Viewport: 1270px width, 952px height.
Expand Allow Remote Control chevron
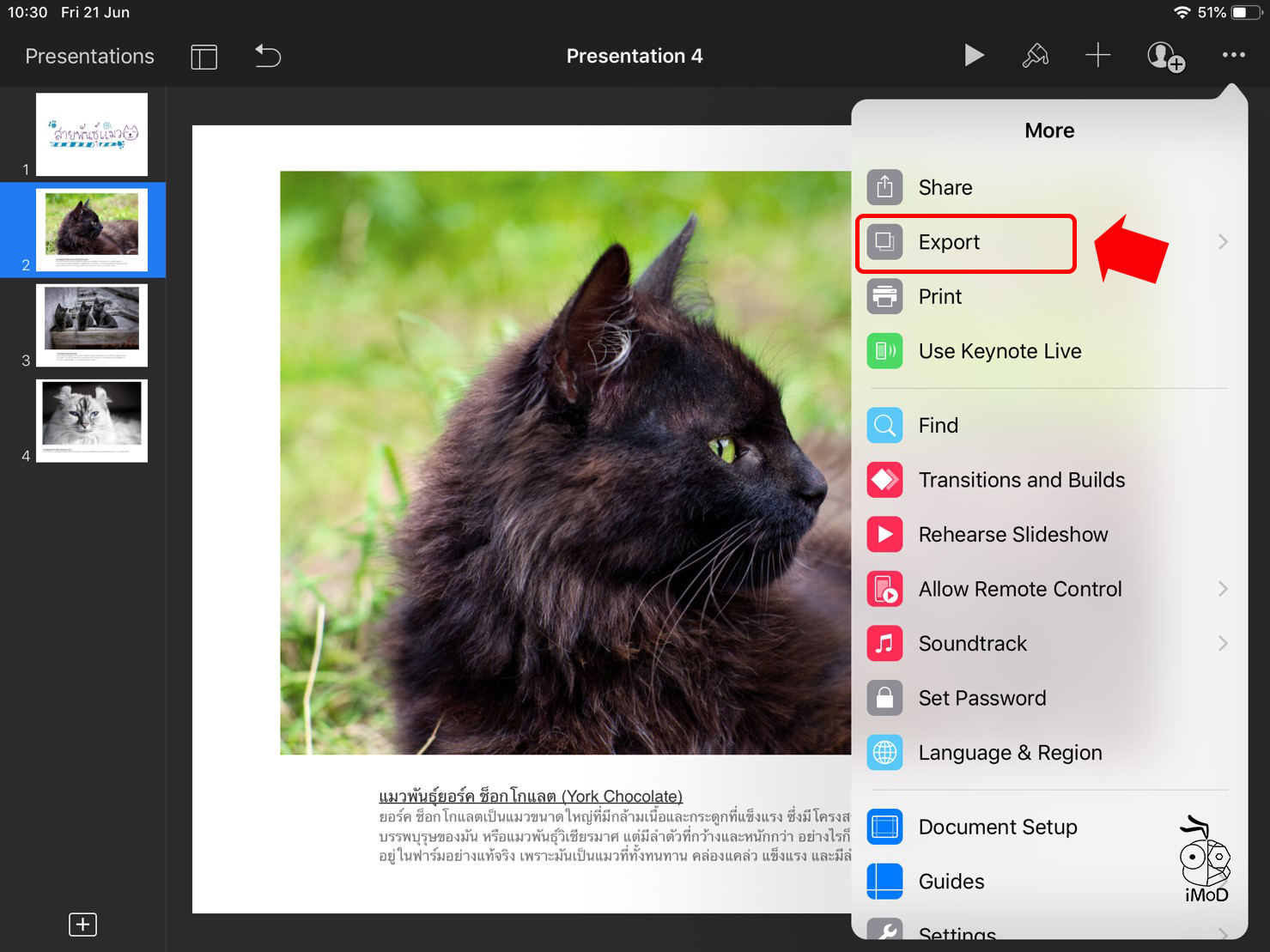1223,589
